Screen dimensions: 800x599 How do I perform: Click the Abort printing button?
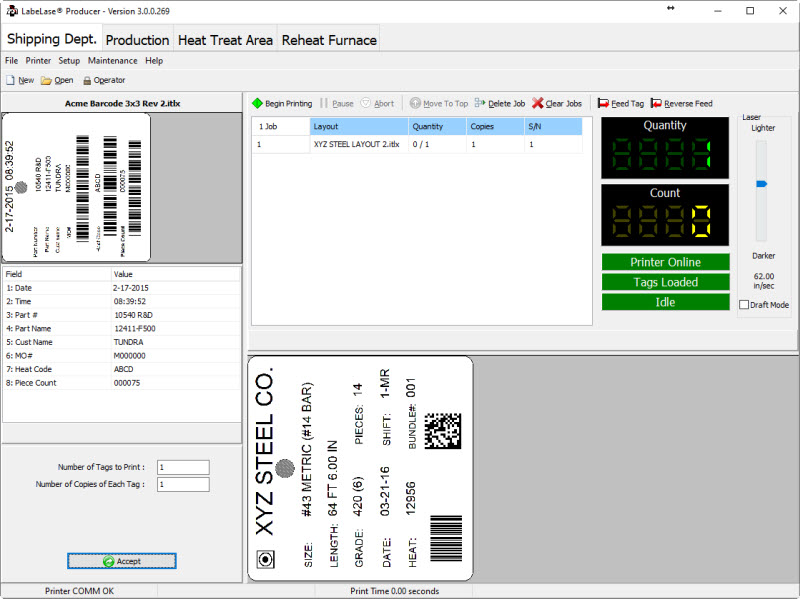(378, 104)
